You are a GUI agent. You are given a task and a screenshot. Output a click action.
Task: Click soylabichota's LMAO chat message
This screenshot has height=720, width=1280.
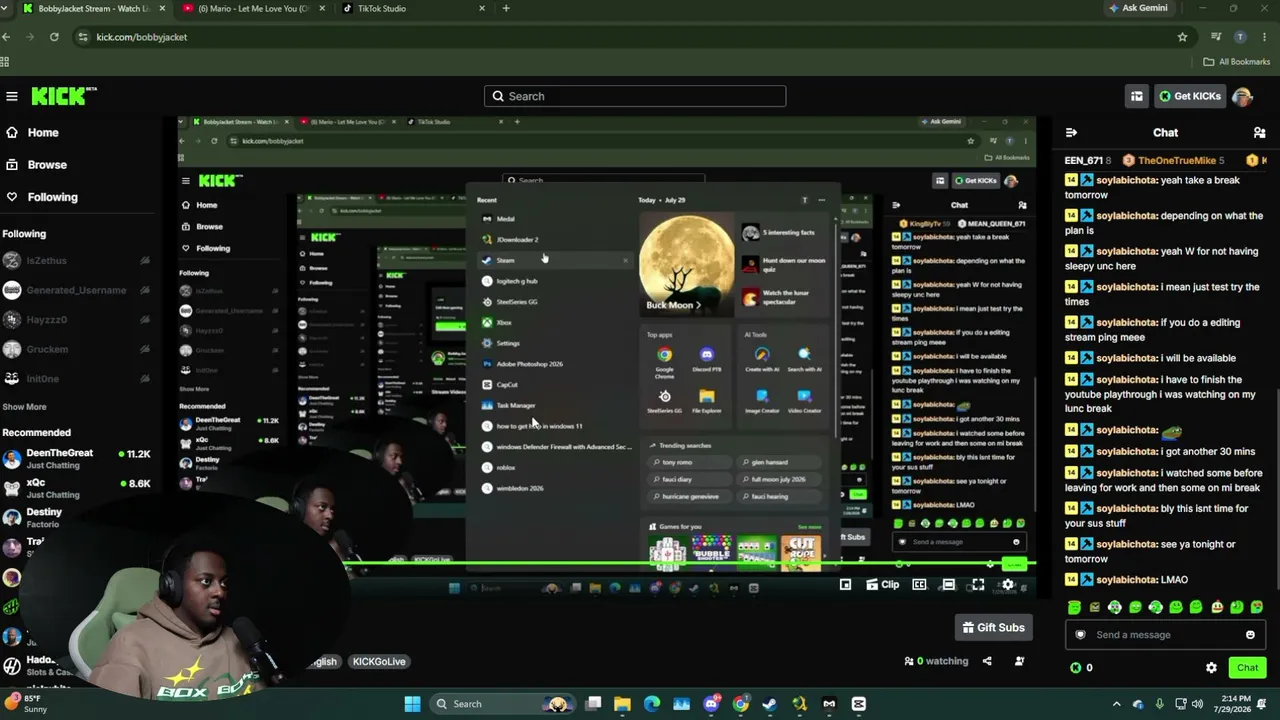(1127, 580)
